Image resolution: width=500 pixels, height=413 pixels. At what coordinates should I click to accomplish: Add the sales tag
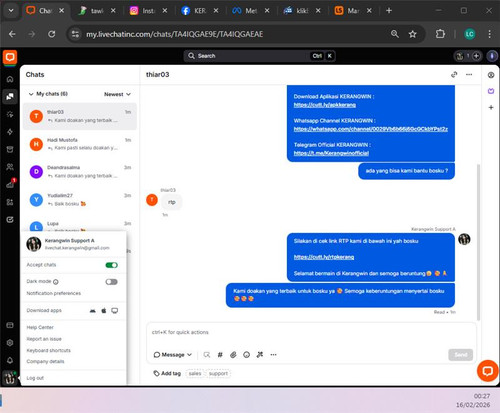pyautogui.click(x=195, y=373)
